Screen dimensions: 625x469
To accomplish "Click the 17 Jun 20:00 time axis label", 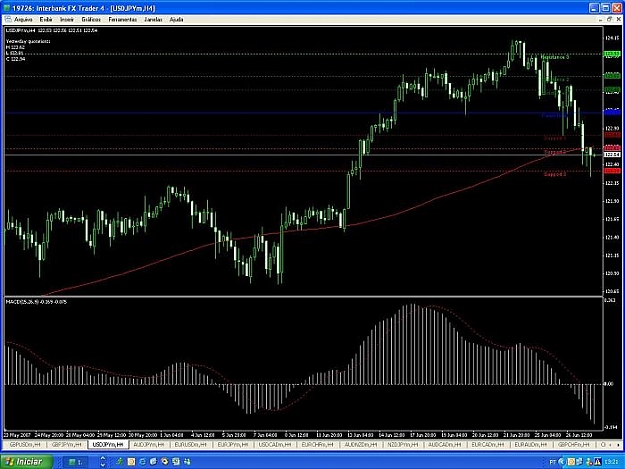I will (x=423, y=435).
